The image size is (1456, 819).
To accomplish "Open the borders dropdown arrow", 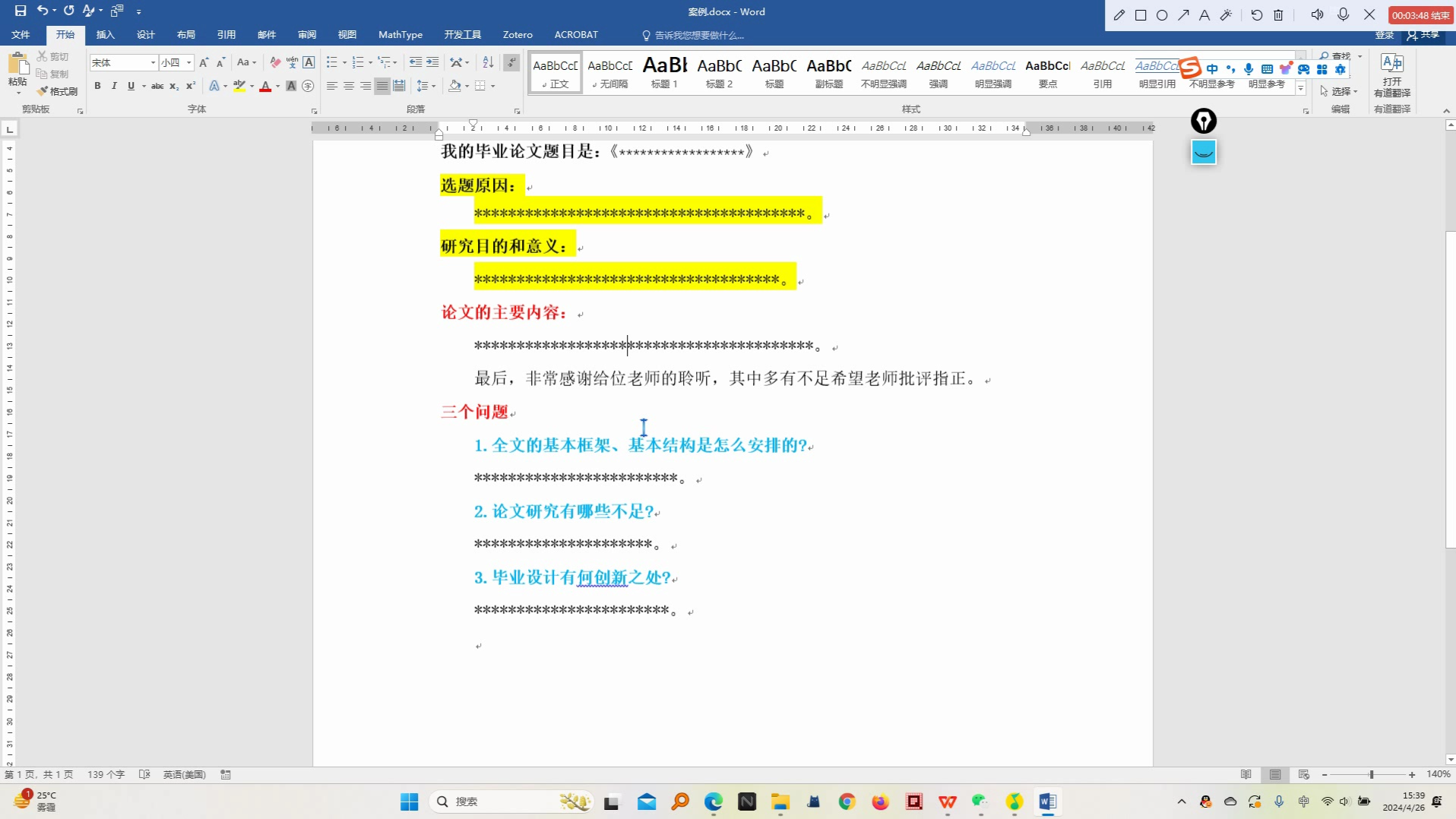I will [493, 86].
